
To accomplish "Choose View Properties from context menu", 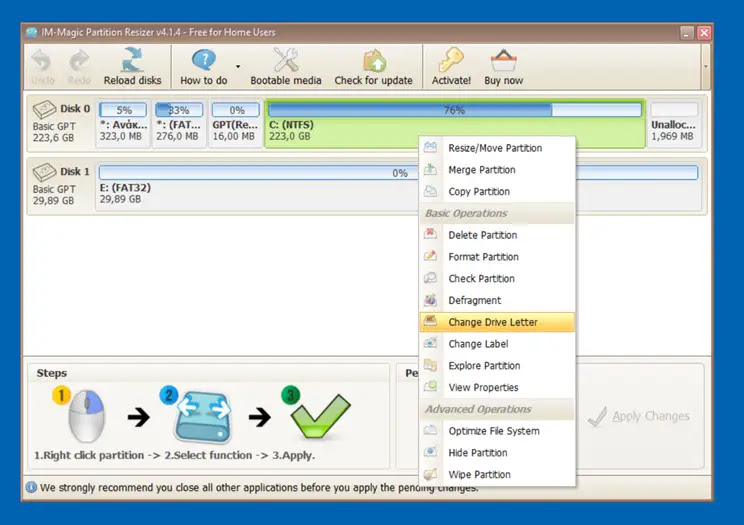I will (x=497, y=388).
